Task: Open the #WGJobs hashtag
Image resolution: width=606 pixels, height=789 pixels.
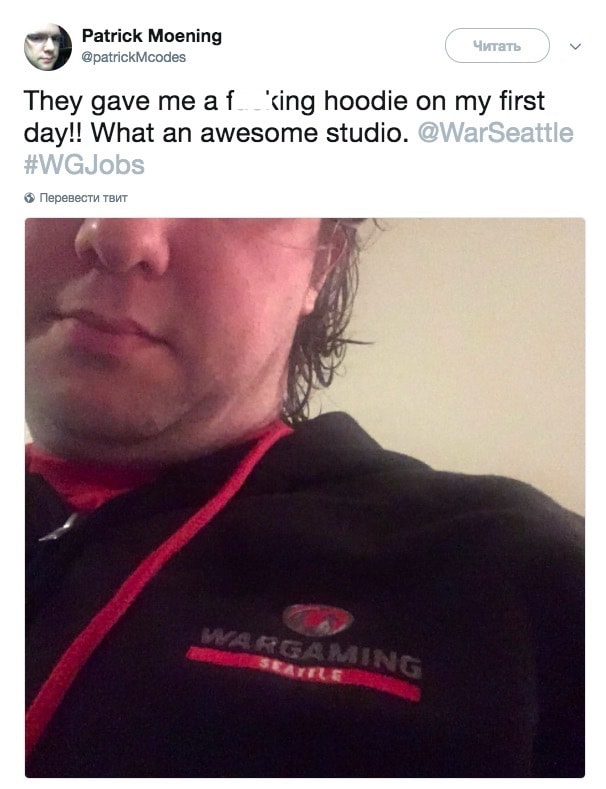Action: (x=84, y=165)
